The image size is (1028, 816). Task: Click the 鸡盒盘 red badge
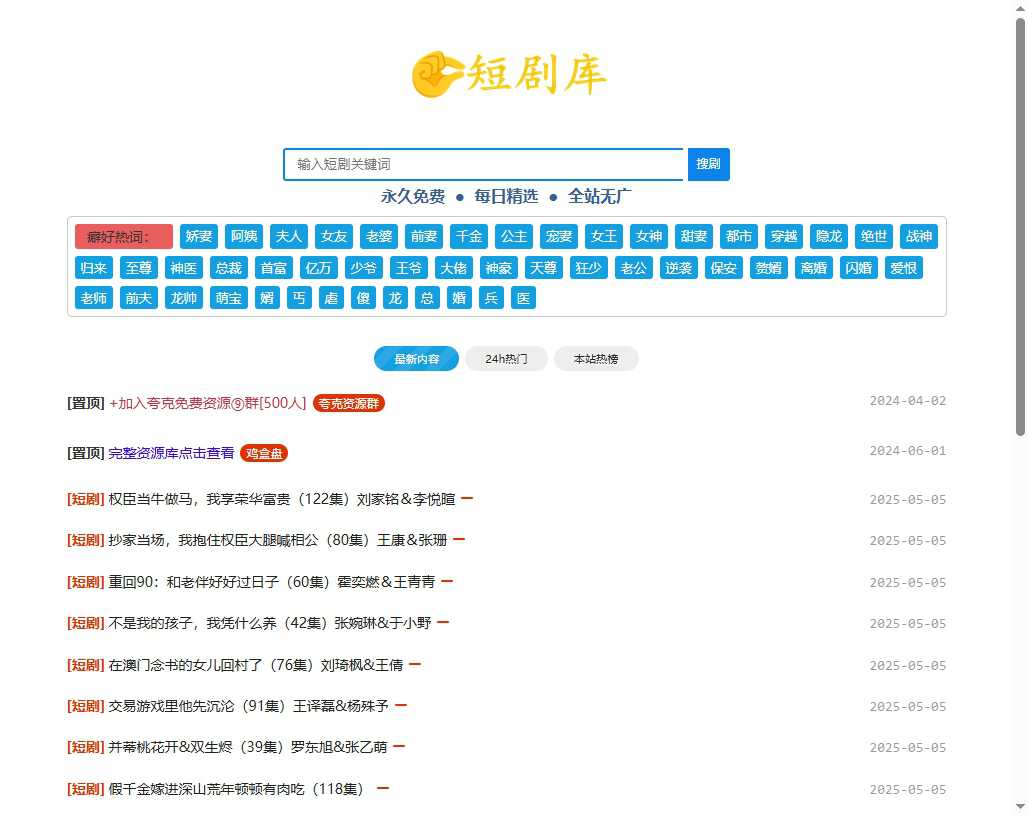click(x=264, y=453)
